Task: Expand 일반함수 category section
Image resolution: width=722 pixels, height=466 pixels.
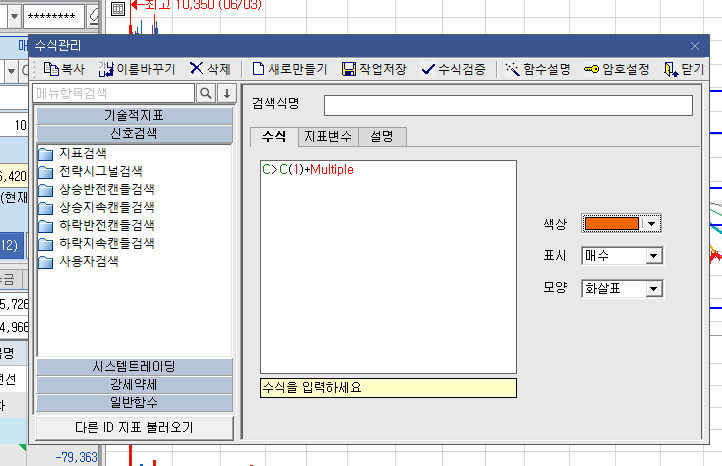Action: [134, 402]
